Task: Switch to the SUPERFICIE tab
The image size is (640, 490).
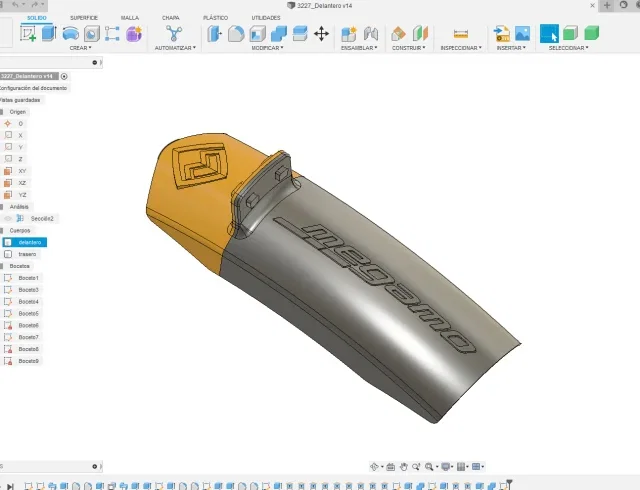Action: click(84, 18)
